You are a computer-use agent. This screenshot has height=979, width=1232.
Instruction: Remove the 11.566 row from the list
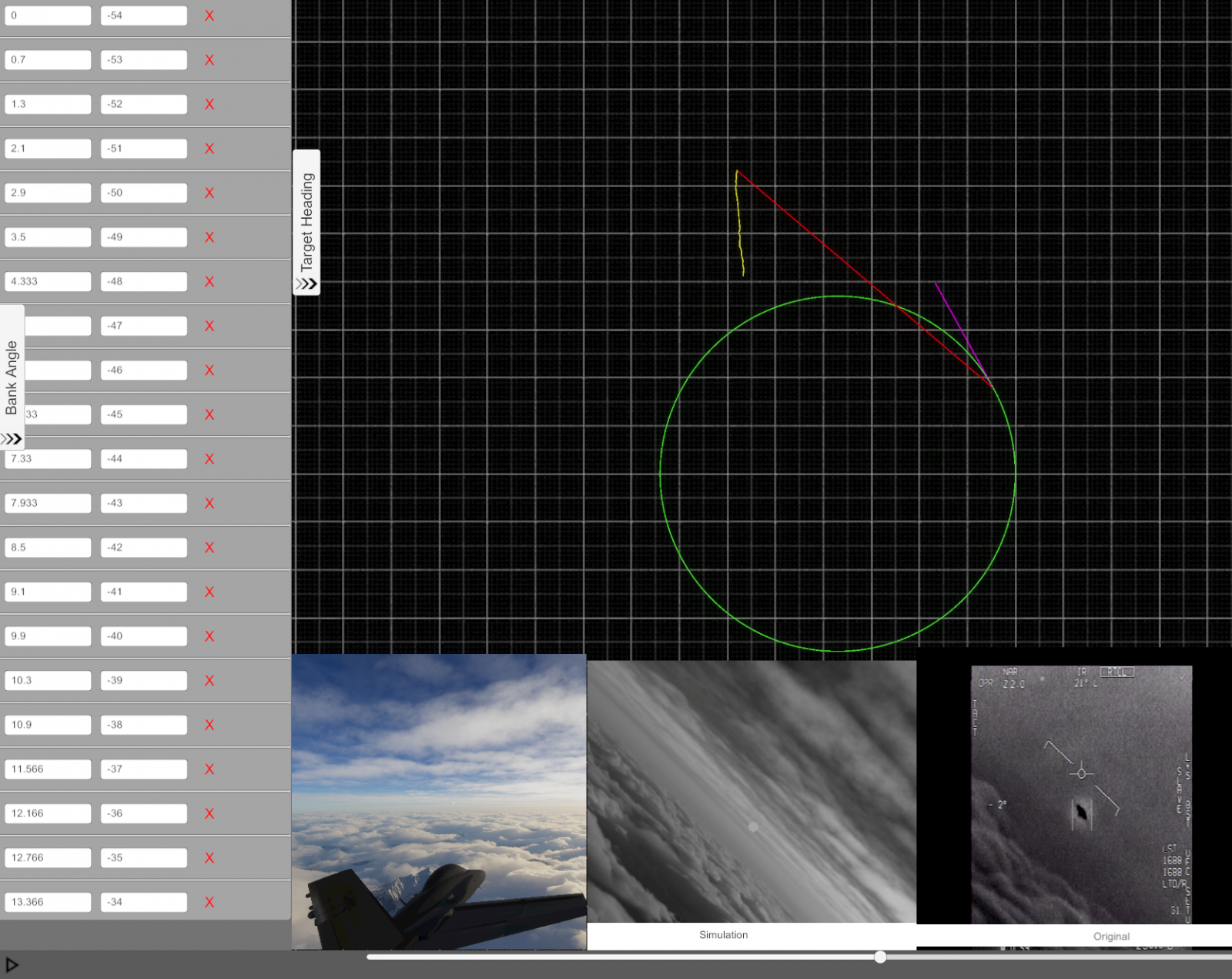209,769
